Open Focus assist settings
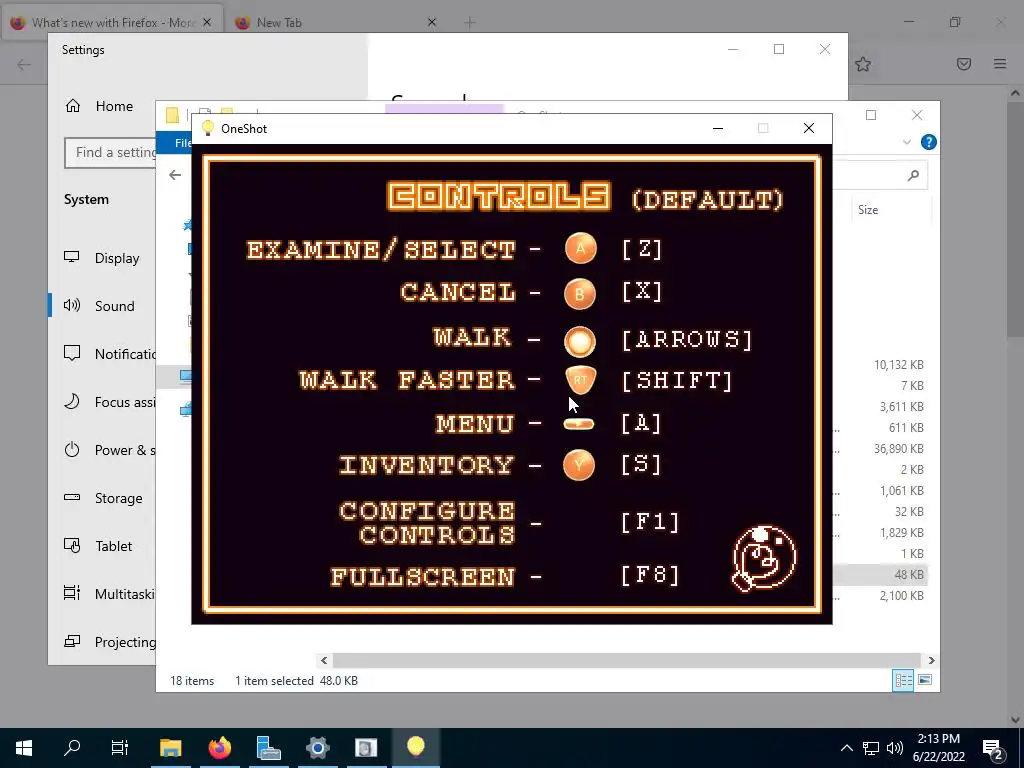Screen dimensions: 1024x768 tap(110, 402)
